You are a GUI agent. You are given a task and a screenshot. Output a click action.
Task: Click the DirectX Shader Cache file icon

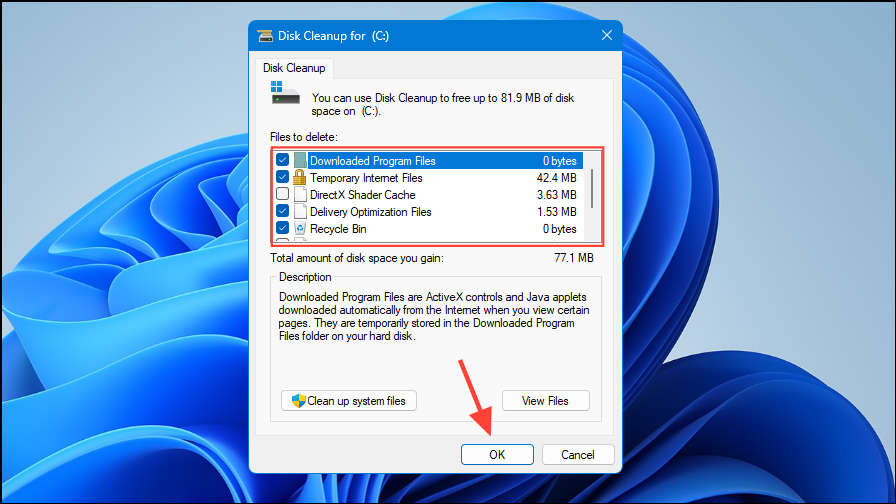pos(300,195)
